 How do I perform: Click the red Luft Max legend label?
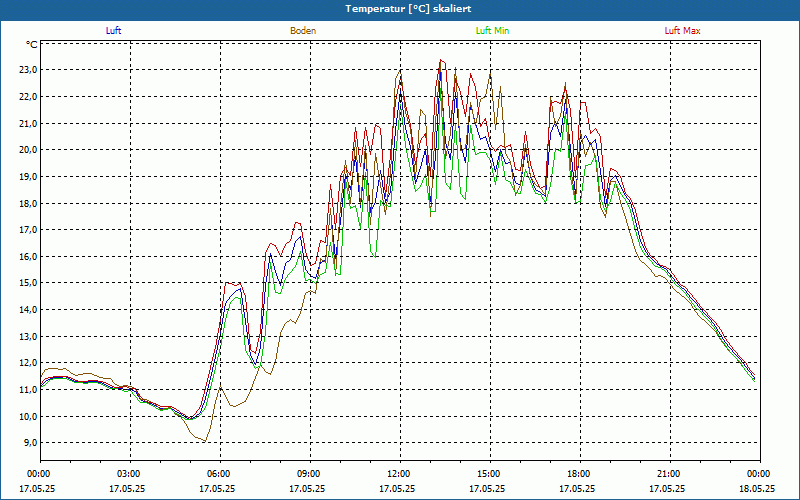pyautogui.click(x=682, y=31)
